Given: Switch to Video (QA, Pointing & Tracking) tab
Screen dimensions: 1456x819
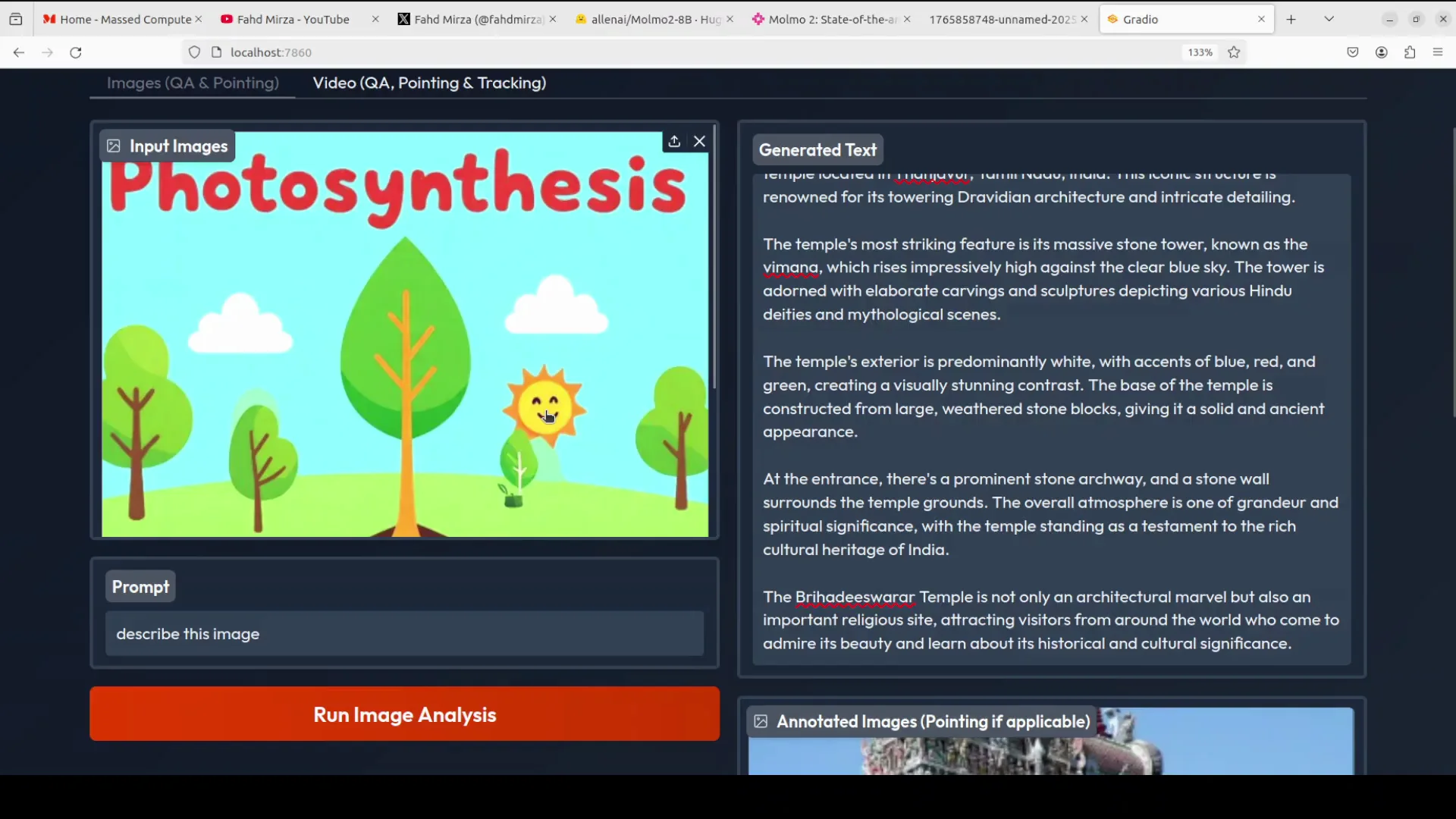Looking at the screenshot, I should [x=429, y=83].
